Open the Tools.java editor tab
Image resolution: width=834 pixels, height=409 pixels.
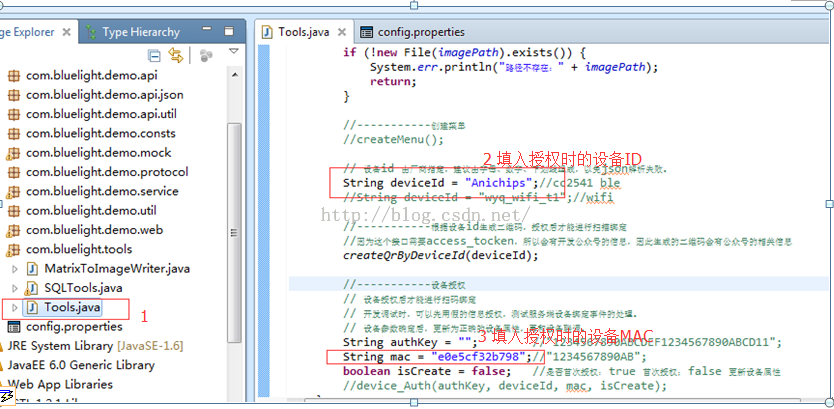[x=304, y=32]
